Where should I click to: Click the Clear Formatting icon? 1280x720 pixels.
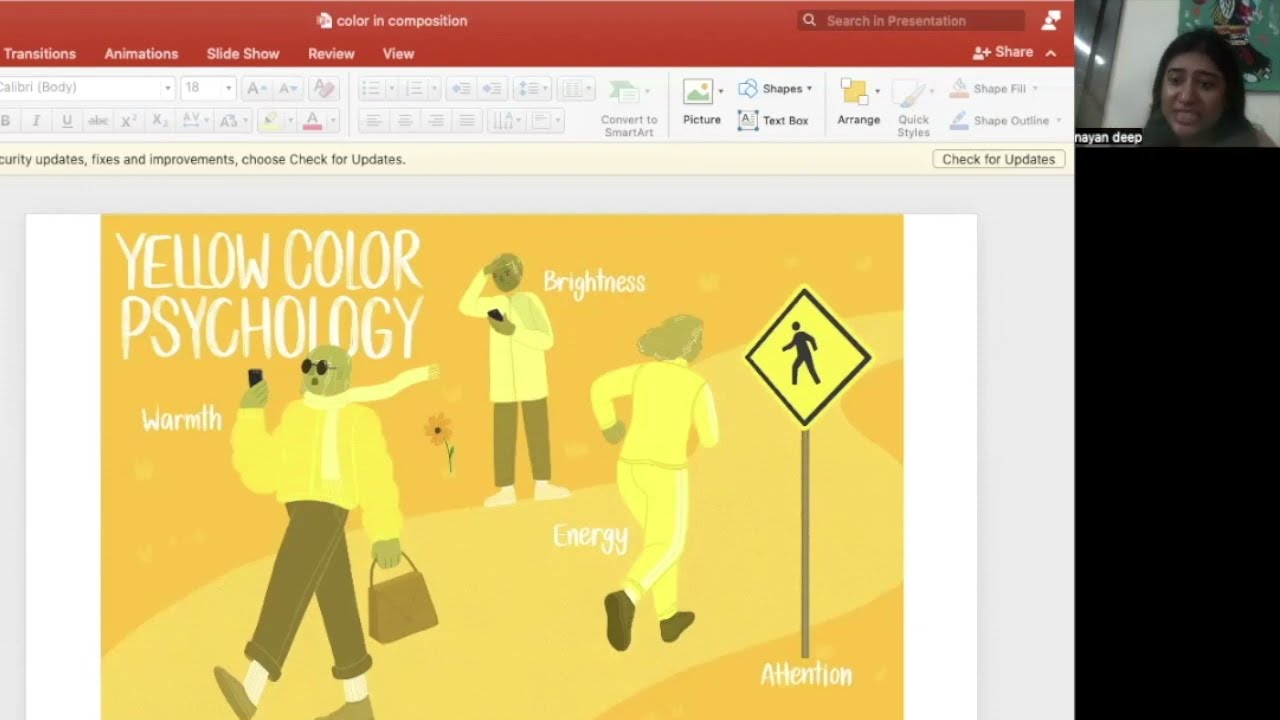coord(322,88)
